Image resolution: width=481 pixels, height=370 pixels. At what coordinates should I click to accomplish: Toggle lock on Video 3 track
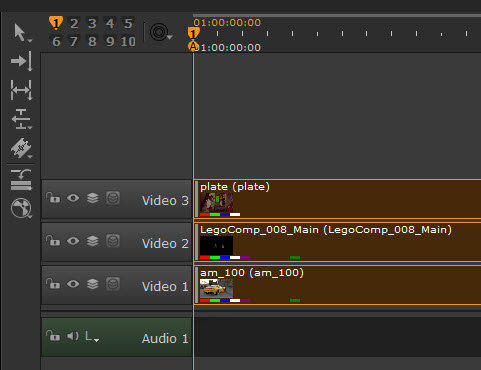53,198
